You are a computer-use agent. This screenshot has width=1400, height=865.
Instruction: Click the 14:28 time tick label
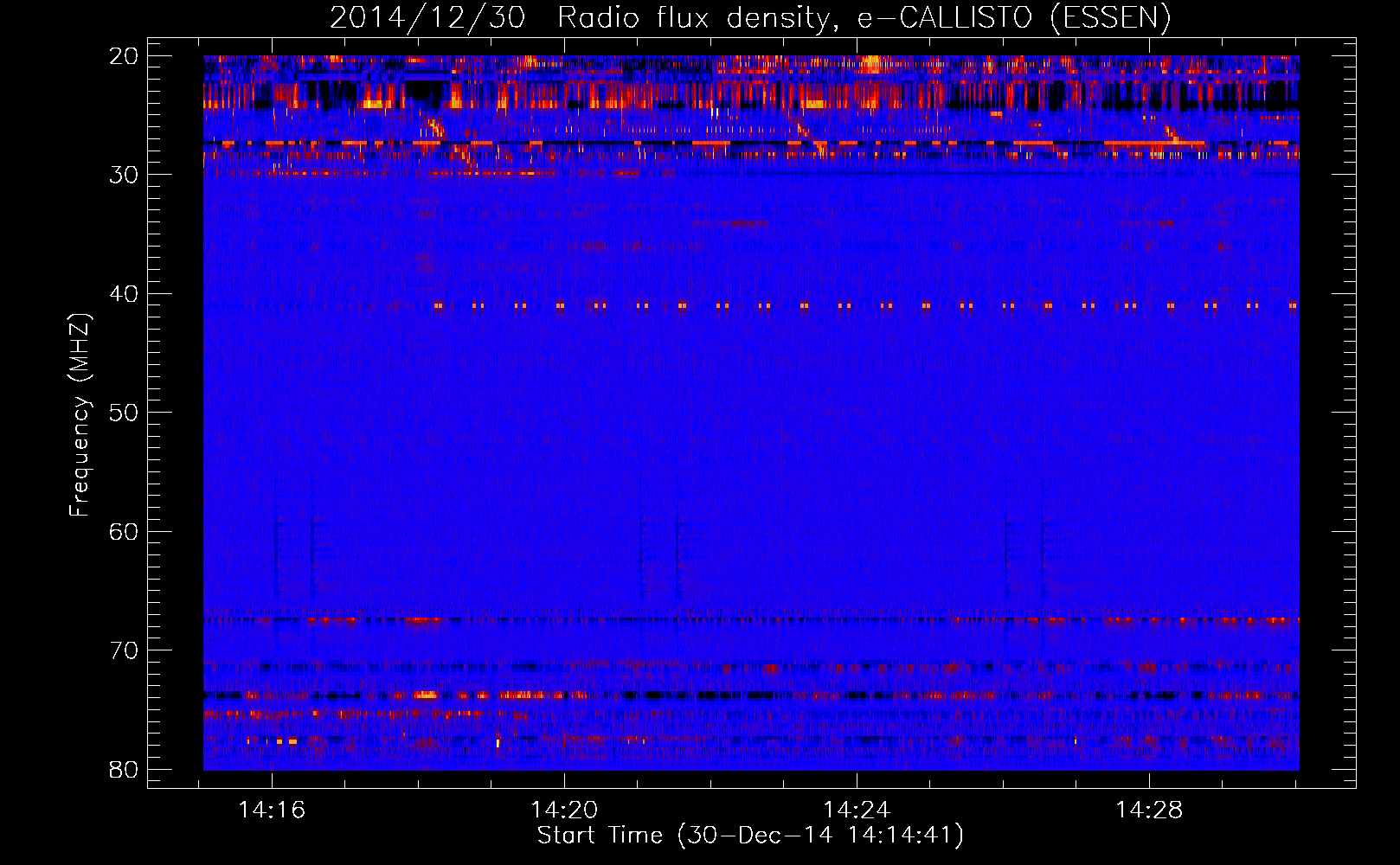(1149, 811)
